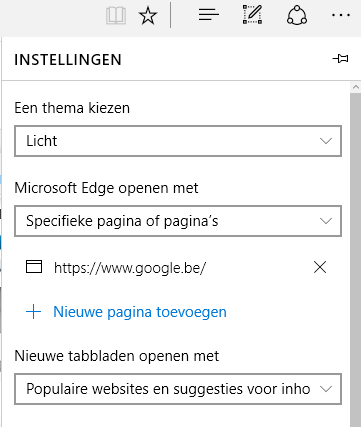Click page icon beside google.be entry
This screenshot has height=427, width=361.
34,267
